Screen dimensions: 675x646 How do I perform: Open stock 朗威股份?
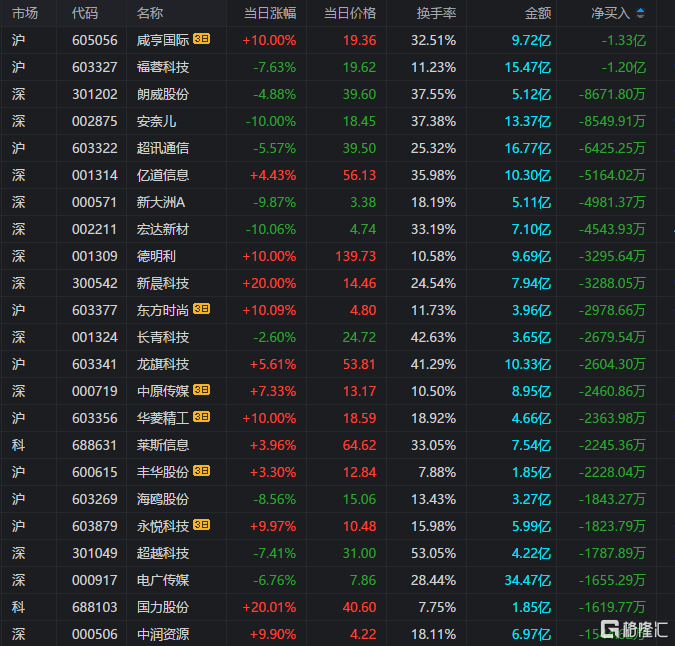coord(163,94)
